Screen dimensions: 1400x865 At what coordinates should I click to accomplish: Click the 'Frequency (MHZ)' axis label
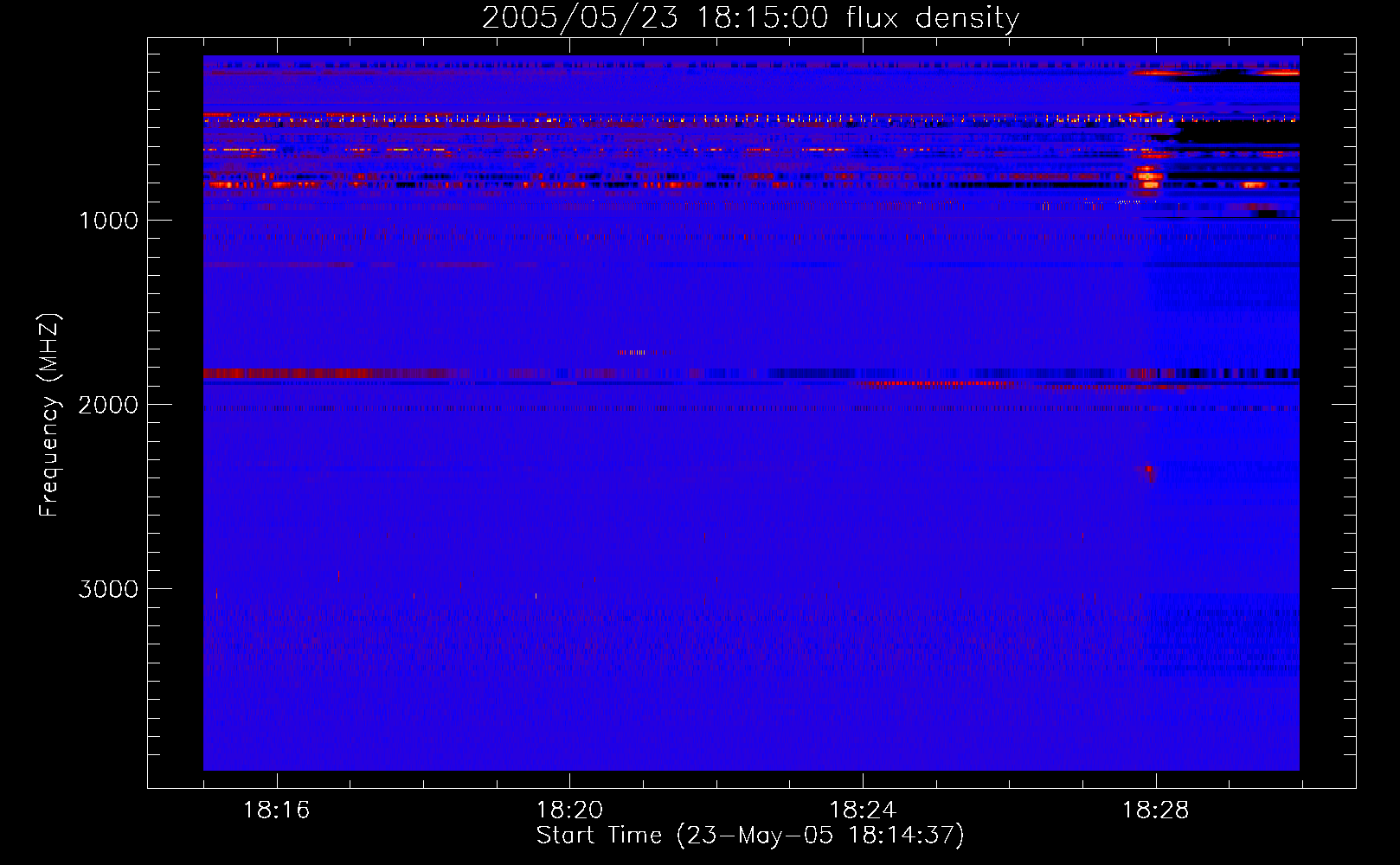49,415
